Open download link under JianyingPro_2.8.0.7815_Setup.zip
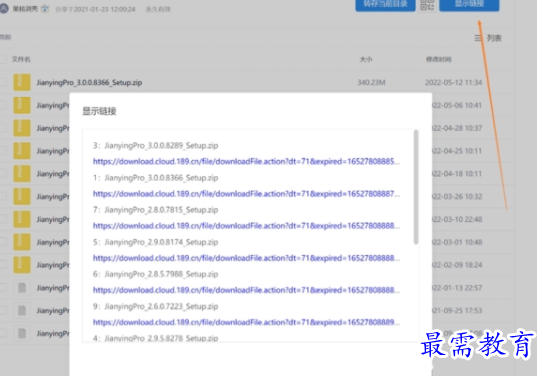The height and width of the screenshot is (376, 542). tap(246, 226)
